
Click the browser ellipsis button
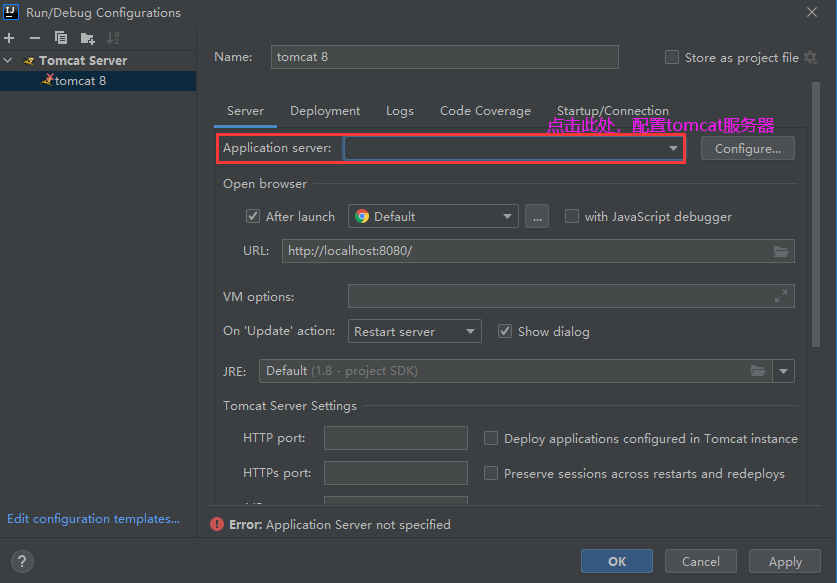[x=536, y=216]
